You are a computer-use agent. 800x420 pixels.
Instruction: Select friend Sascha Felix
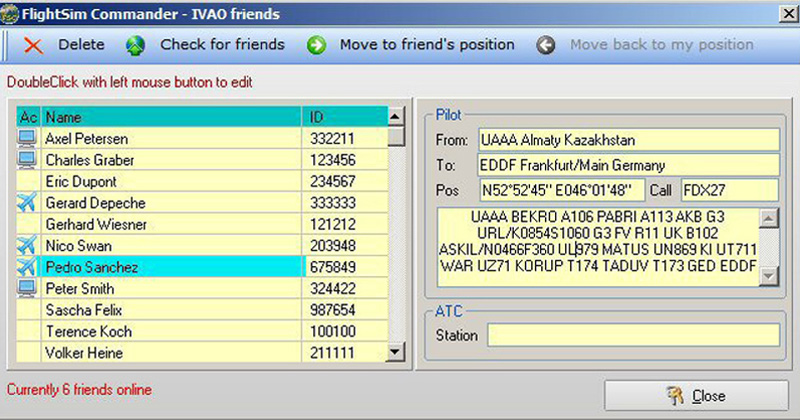click(x=171, y=310)
